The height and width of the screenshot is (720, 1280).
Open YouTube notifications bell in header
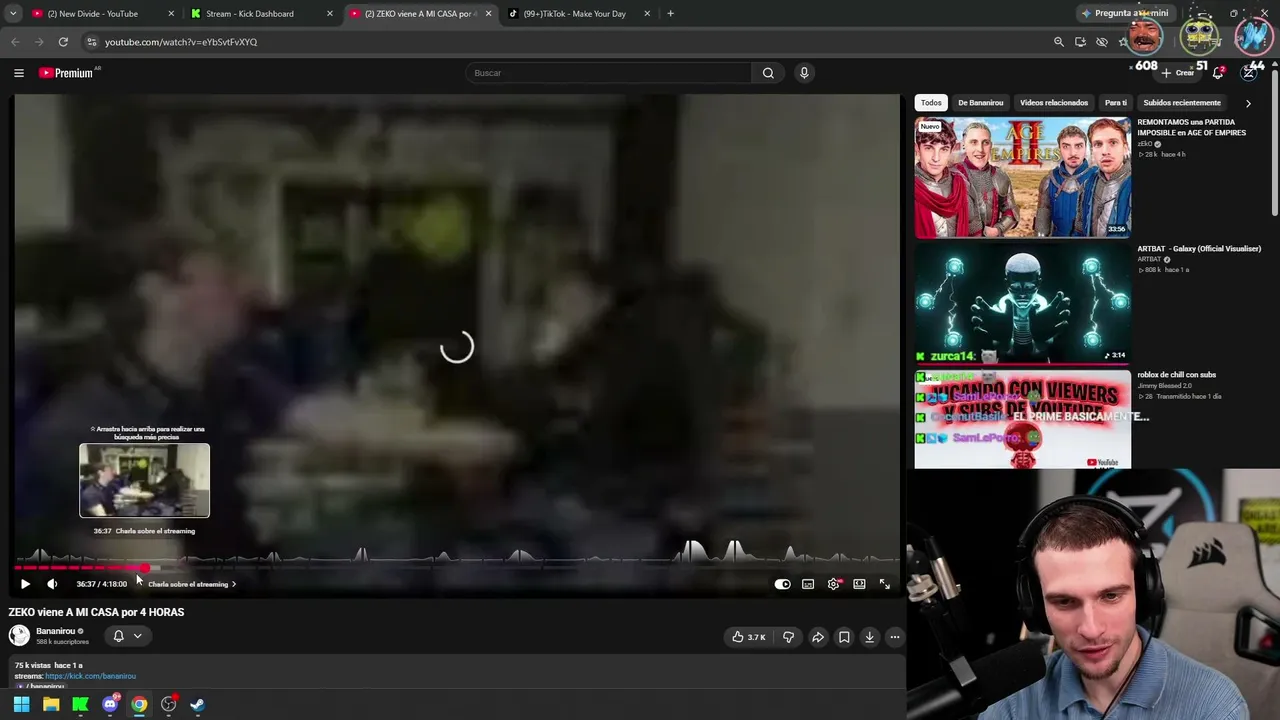tap(1218, 73)
